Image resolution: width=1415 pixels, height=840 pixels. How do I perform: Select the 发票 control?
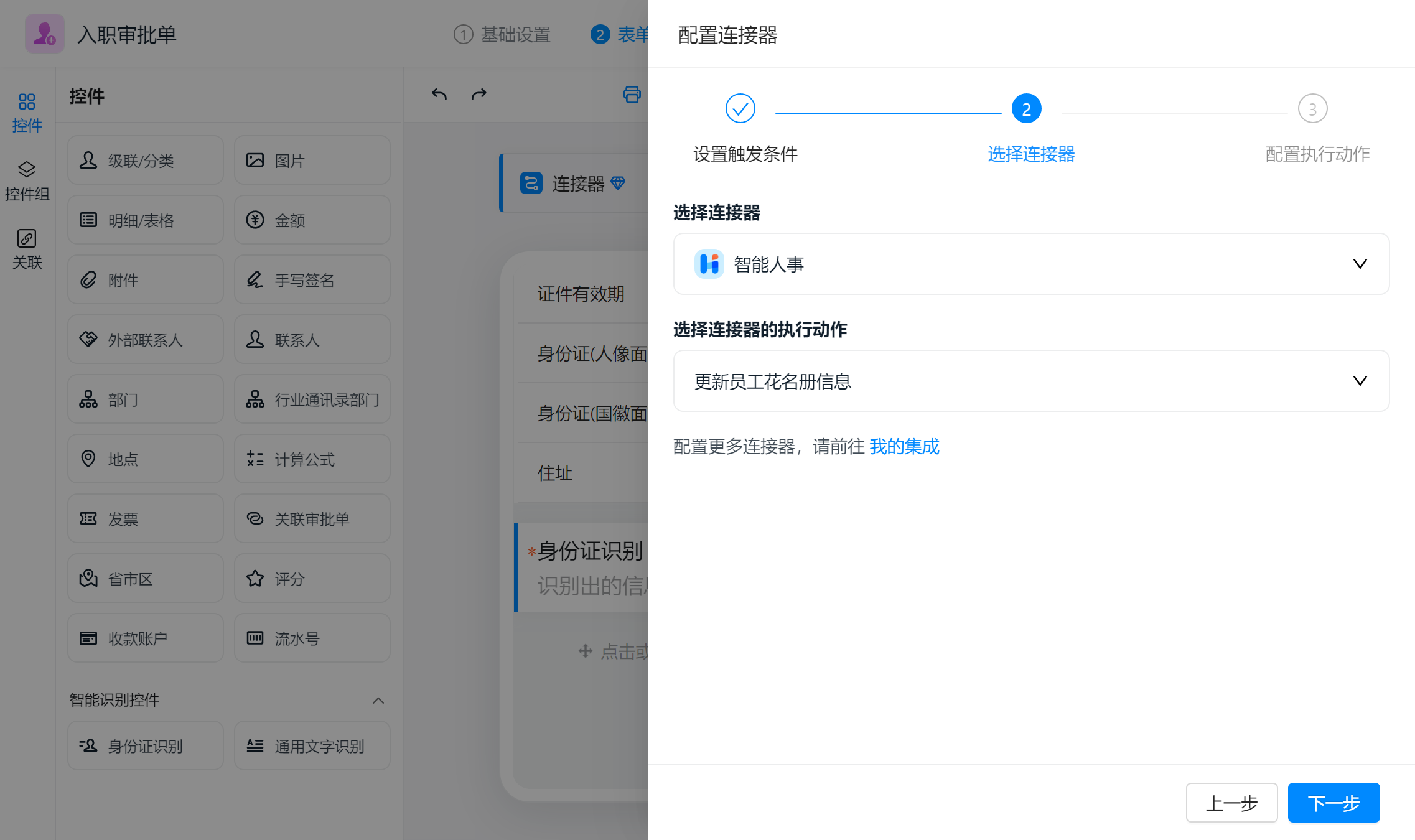click(x=146, y=519)
